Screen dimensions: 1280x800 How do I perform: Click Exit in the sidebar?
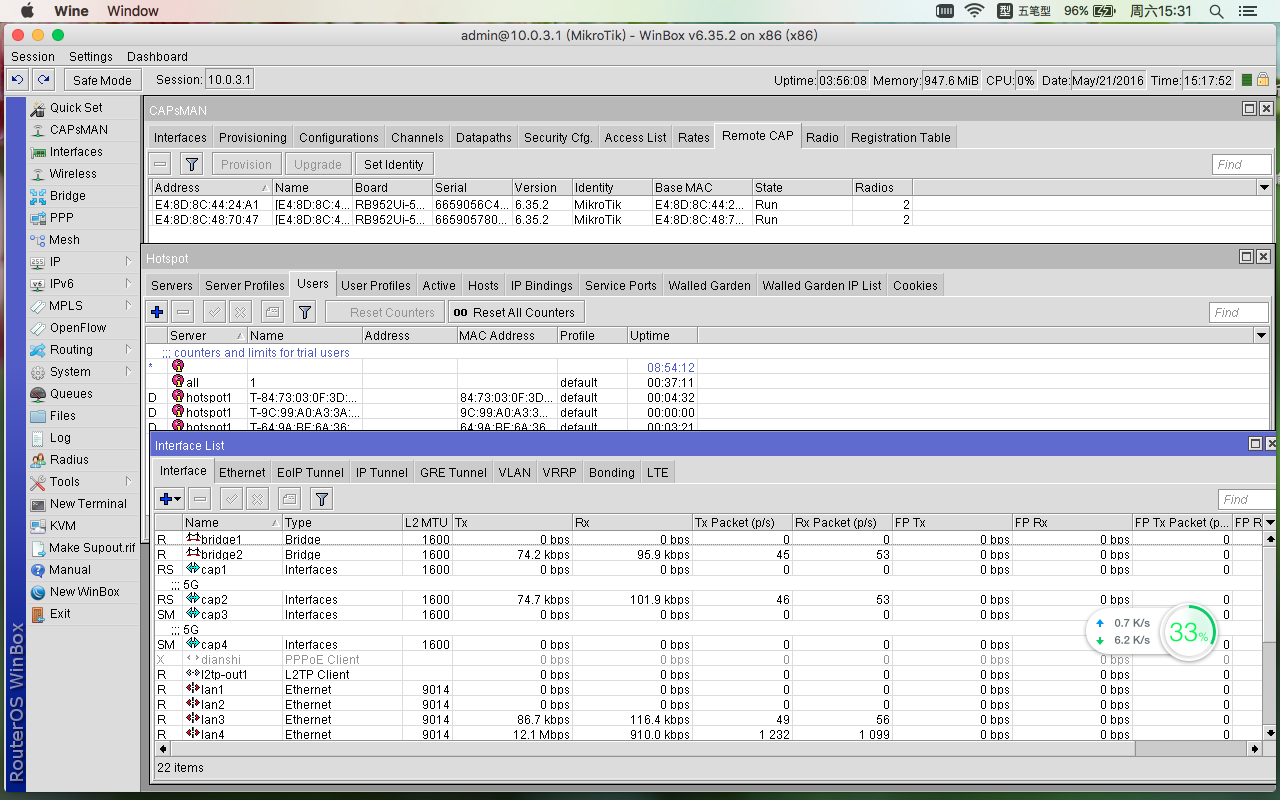point(60,613)
